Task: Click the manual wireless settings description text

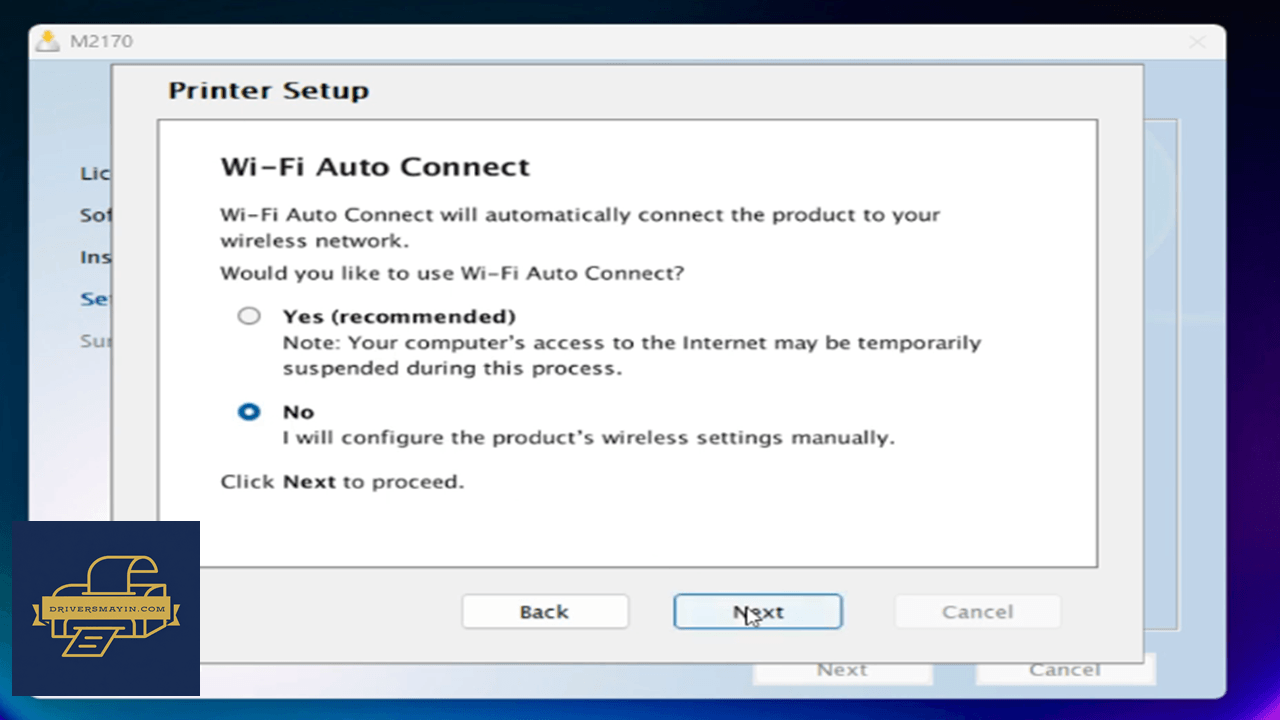Action: [x=588, y=438]
